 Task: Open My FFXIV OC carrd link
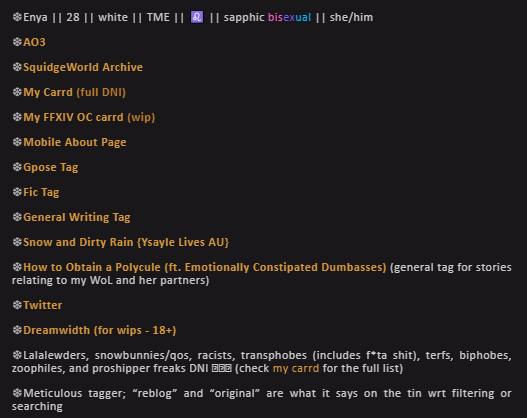coord(89,117)
